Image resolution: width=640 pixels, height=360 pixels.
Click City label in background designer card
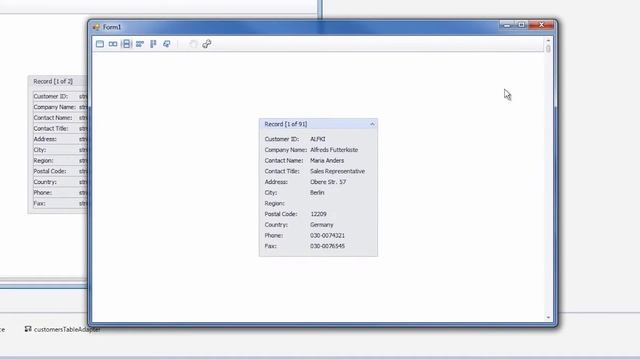[x=40, y=150]
